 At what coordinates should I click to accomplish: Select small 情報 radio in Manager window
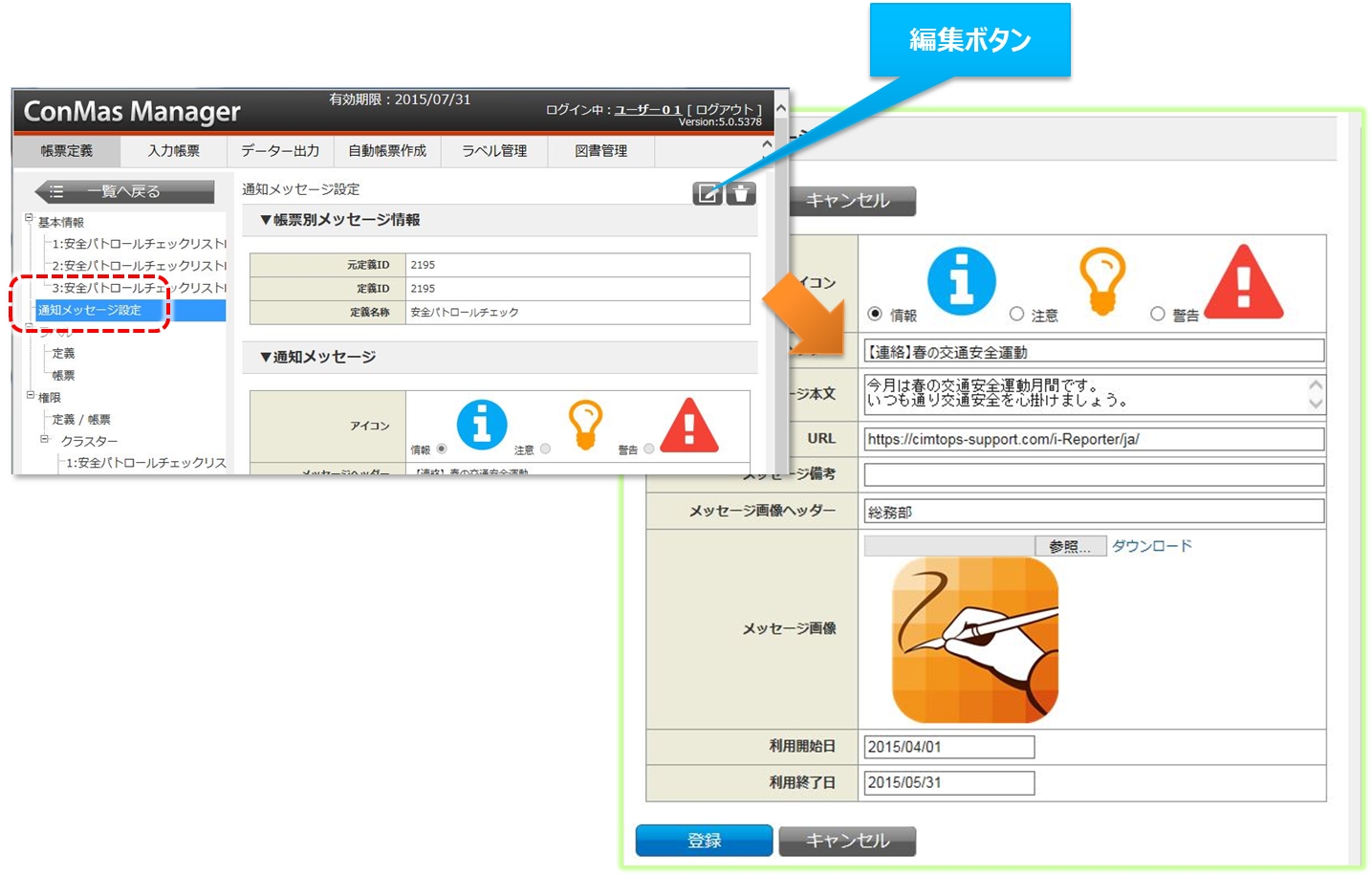(x=442, y=449)
